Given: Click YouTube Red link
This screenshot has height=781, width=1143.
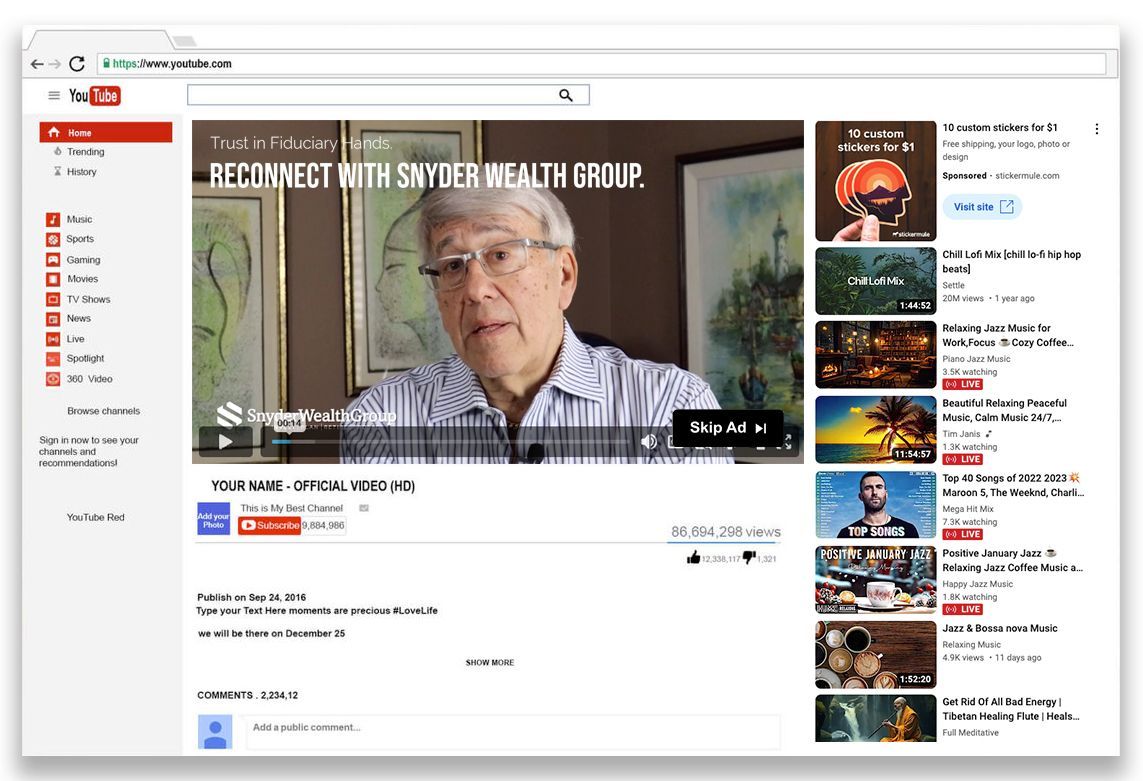Looking at the screenshot, I should [95, 517].
